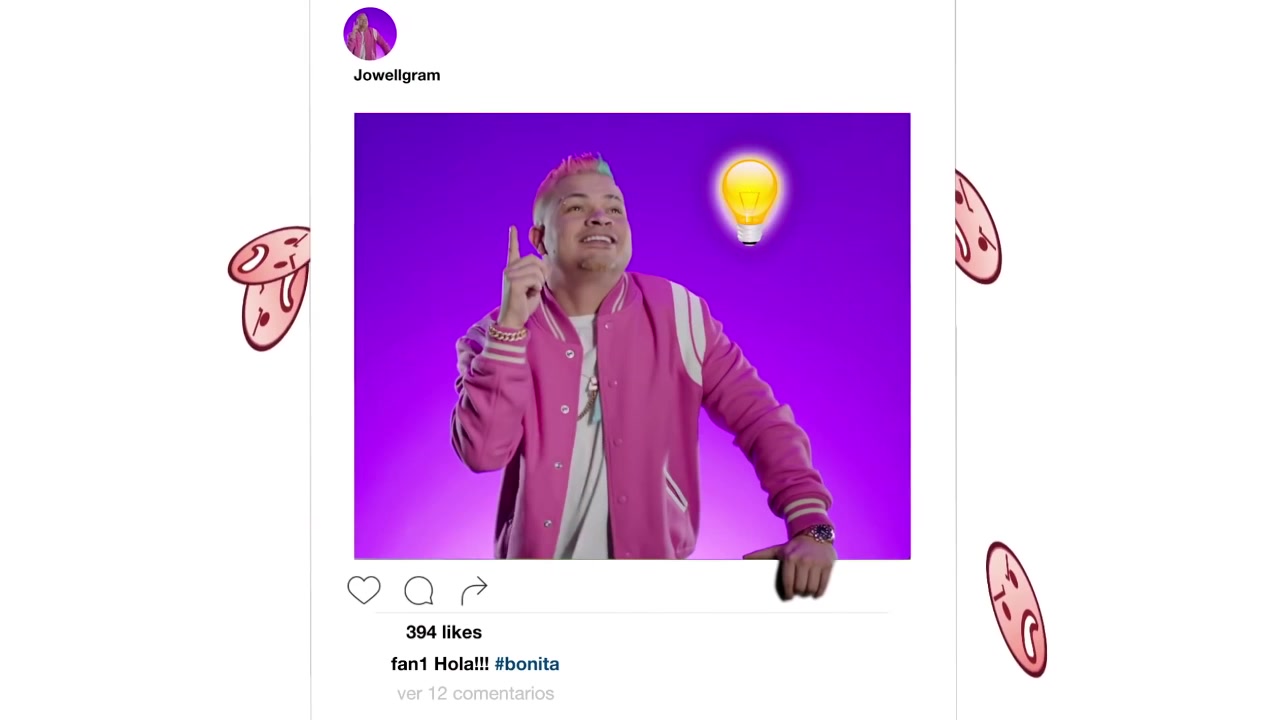
Task: Click the heart like icon
Action: pos(364,591)
